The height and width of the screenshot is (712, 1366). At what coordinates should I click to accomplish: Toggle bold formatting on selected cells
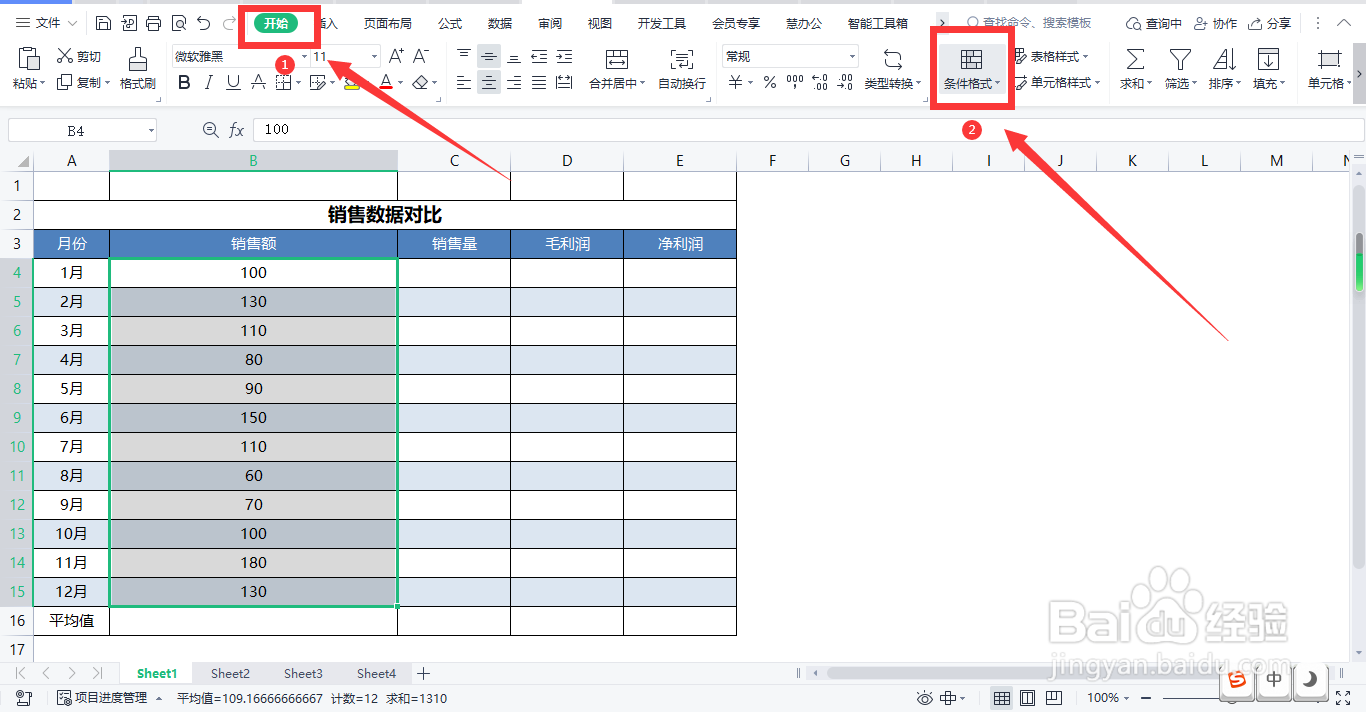coord(183,82)
